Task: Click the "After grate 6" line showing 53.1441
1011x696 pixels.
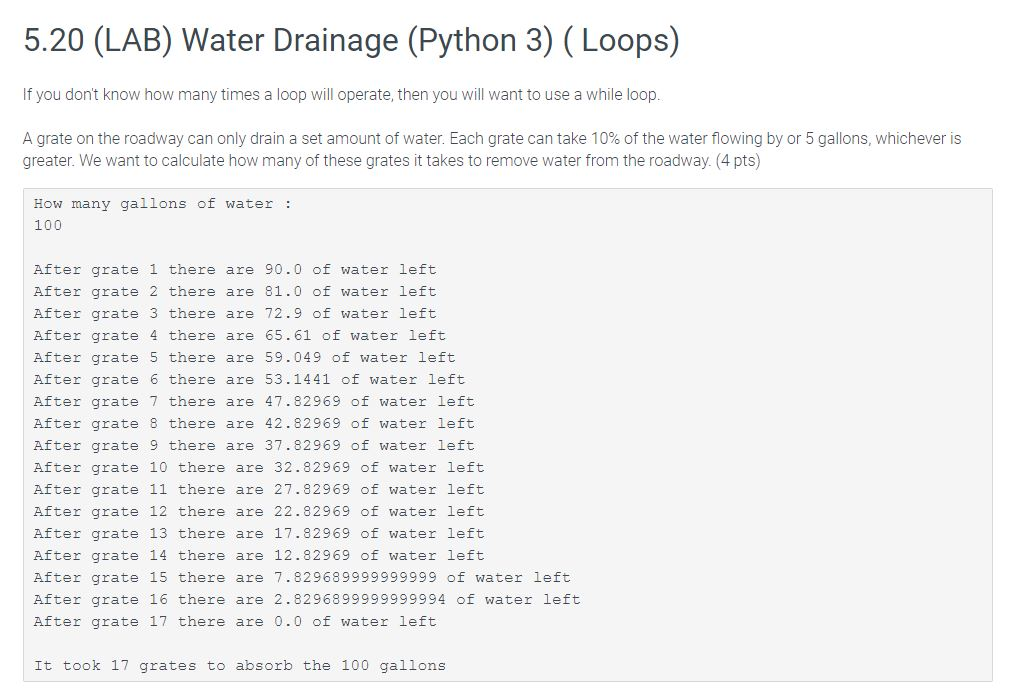Action: point(249,380)
